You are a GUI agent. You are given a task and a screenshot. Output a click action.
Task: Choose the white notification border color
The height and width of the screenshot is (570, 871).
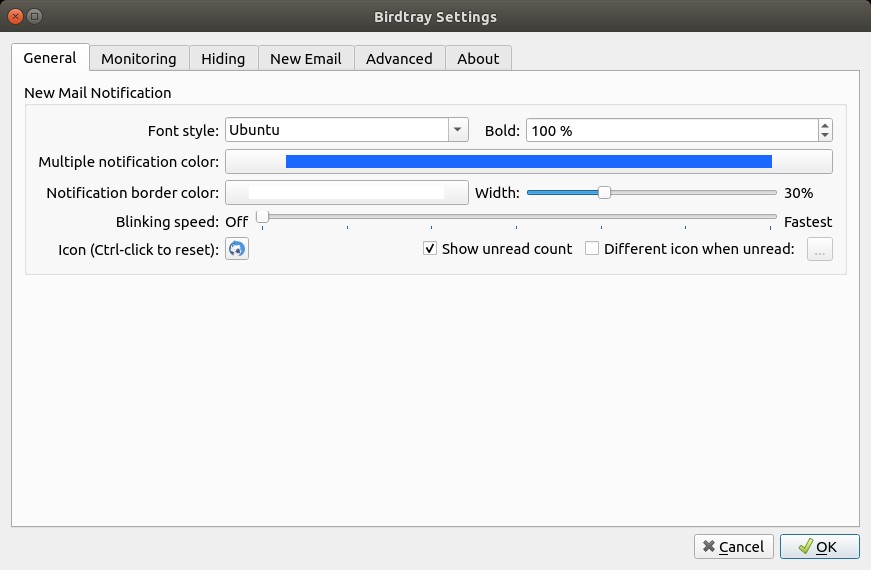(x=347, y=193)
